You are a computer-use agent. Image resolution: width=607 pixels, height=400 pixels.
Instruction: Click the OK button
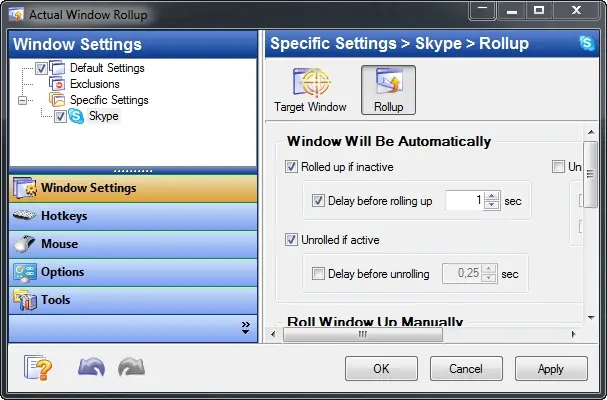pos(381,368)
